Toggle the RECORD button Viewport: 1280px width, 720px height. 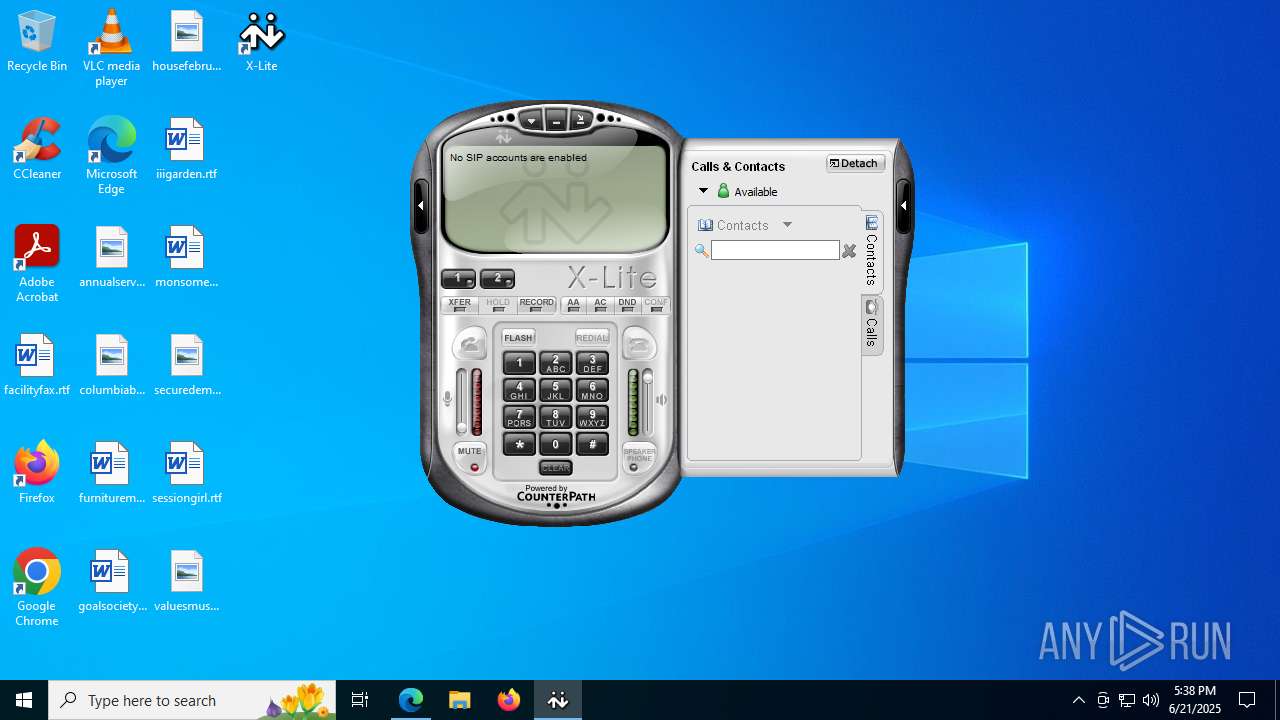point(537,305)
